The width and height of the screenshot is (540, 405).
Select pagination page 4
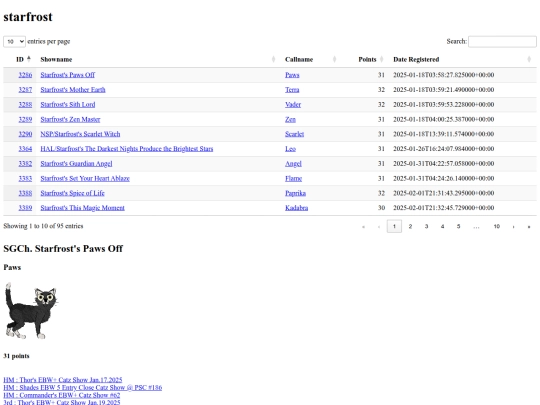click(442, 226)
